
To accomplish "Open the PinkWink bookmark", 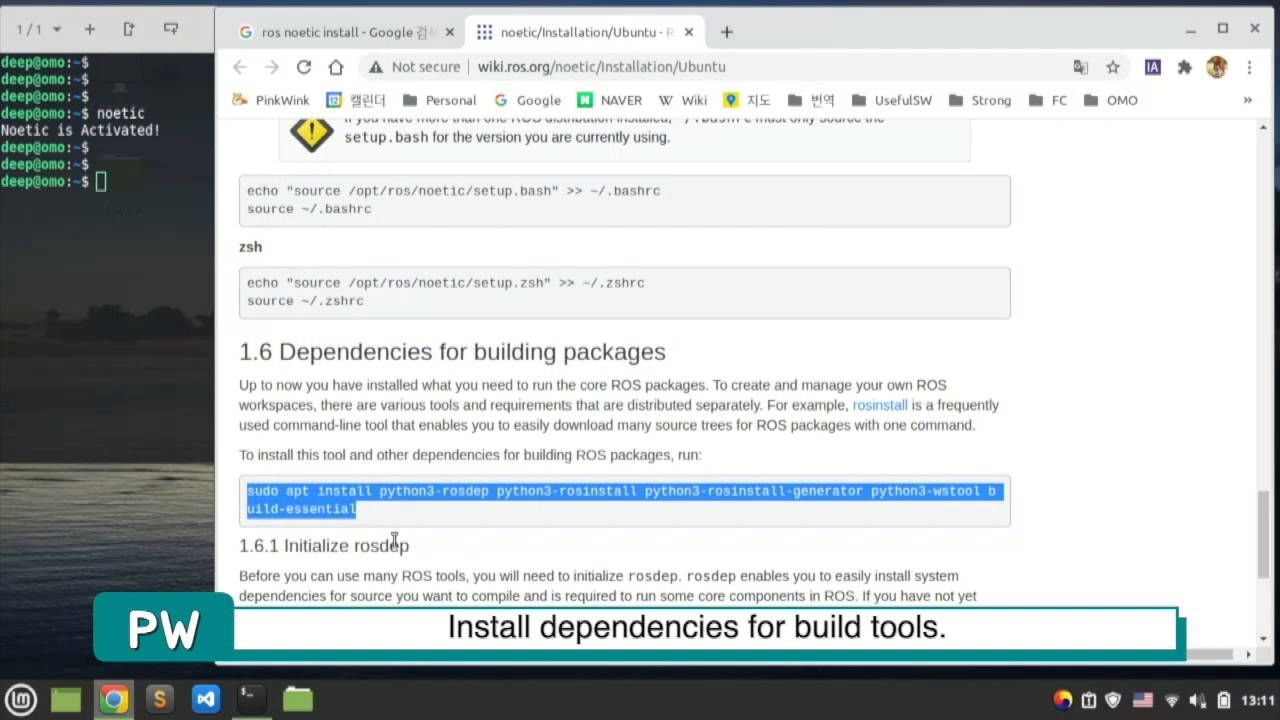I will (271, 100).
